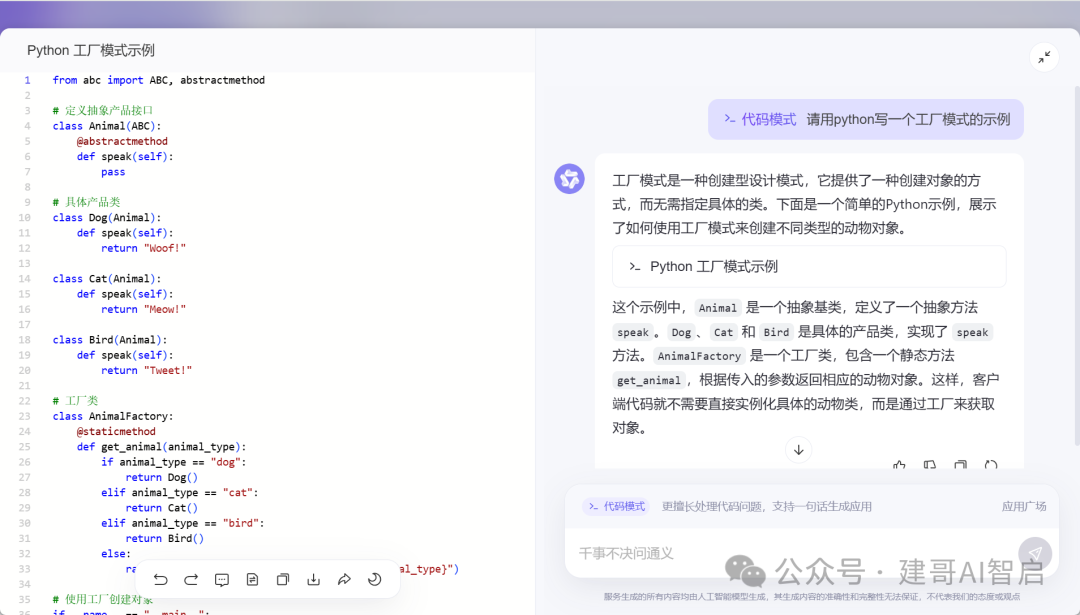Viewport: 1080px width, 615px height.
Task: Open the comment icon under the code
Action: click(222, 579)
